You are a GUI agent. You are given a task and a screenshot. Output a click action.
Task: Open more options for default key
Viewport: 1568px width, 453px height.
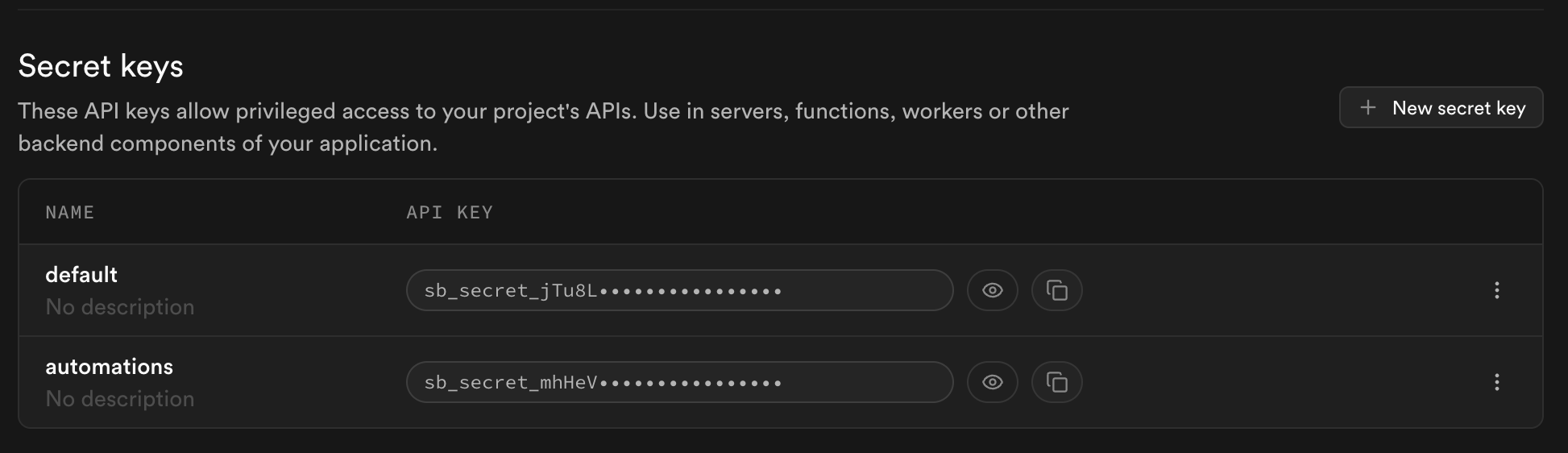(x=1496, y=290)
